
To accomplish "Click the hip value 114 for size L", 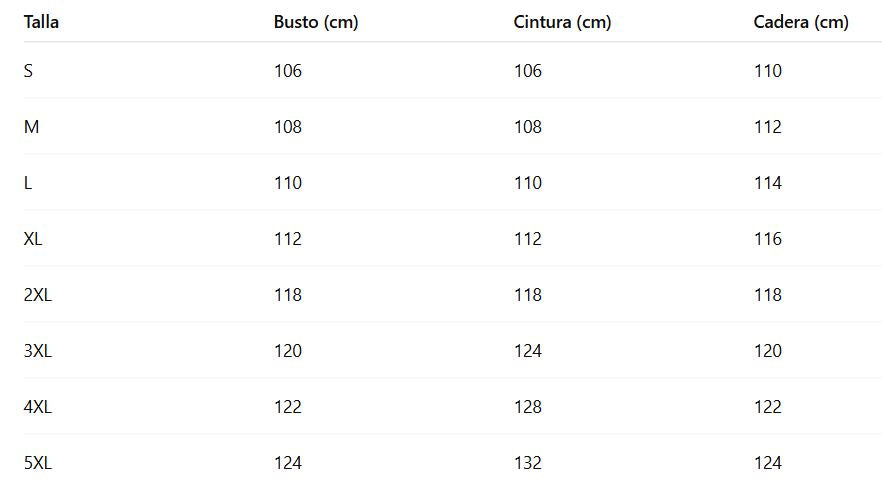I will tap(768, 183).
